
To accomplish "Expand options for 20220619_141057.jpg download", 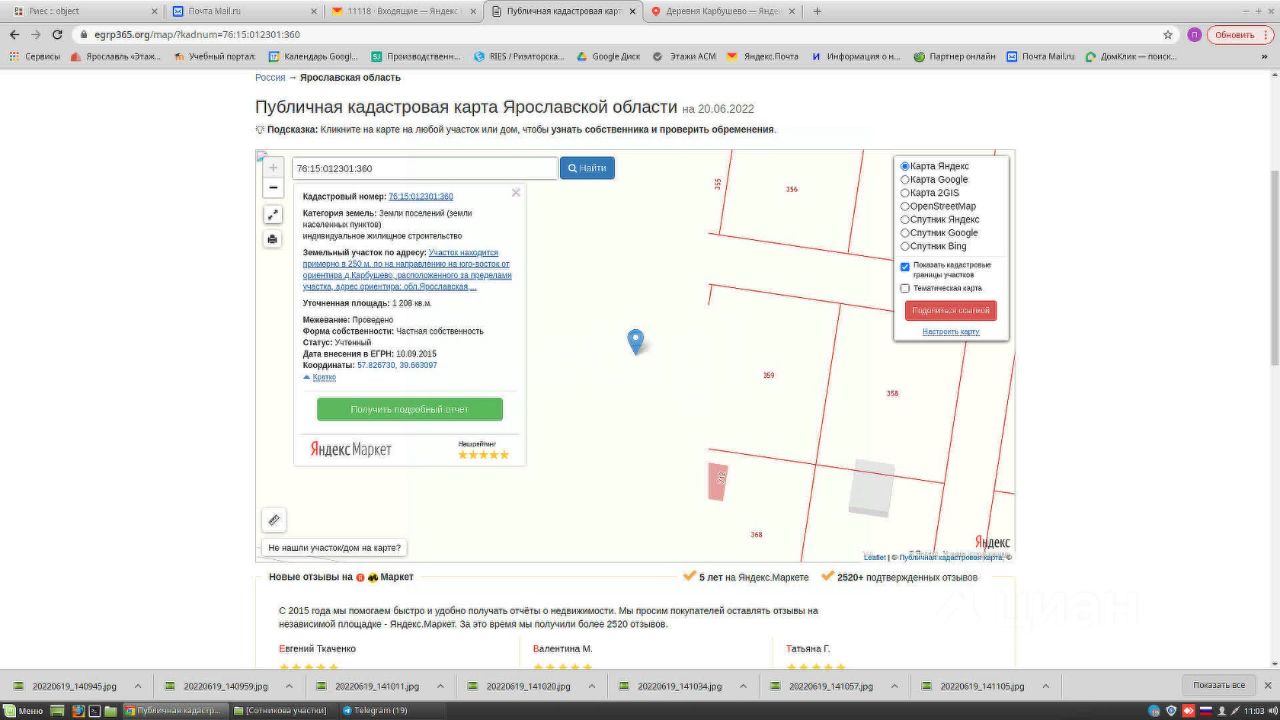I will pos(893,686).
